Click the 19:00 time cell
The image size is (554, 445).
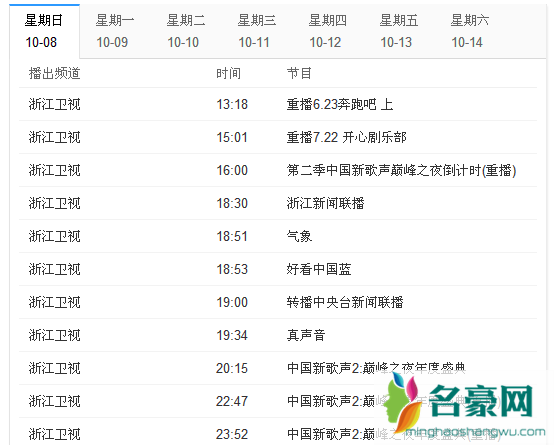click(232, 302)
